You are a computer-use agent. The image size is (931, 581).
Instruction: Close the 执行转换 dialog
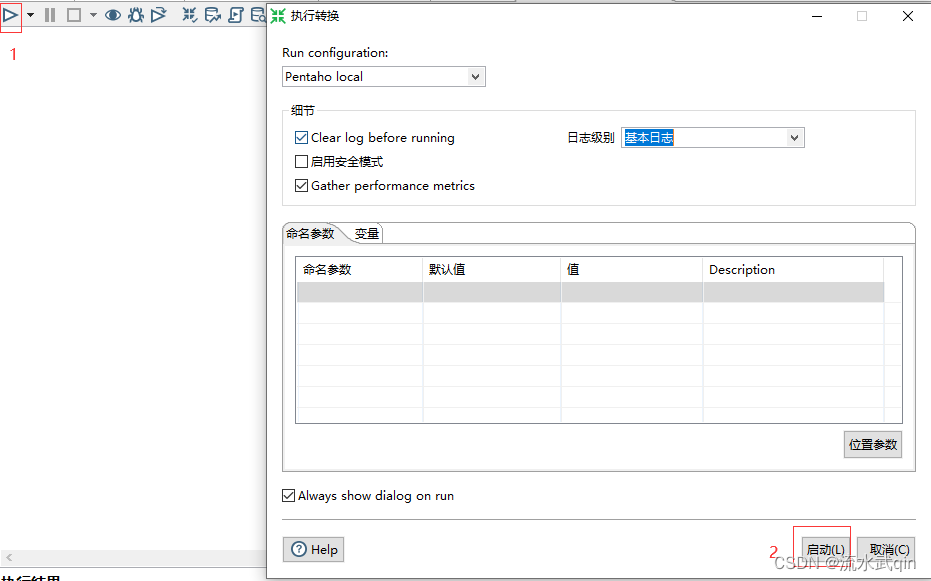coord(908,16)
